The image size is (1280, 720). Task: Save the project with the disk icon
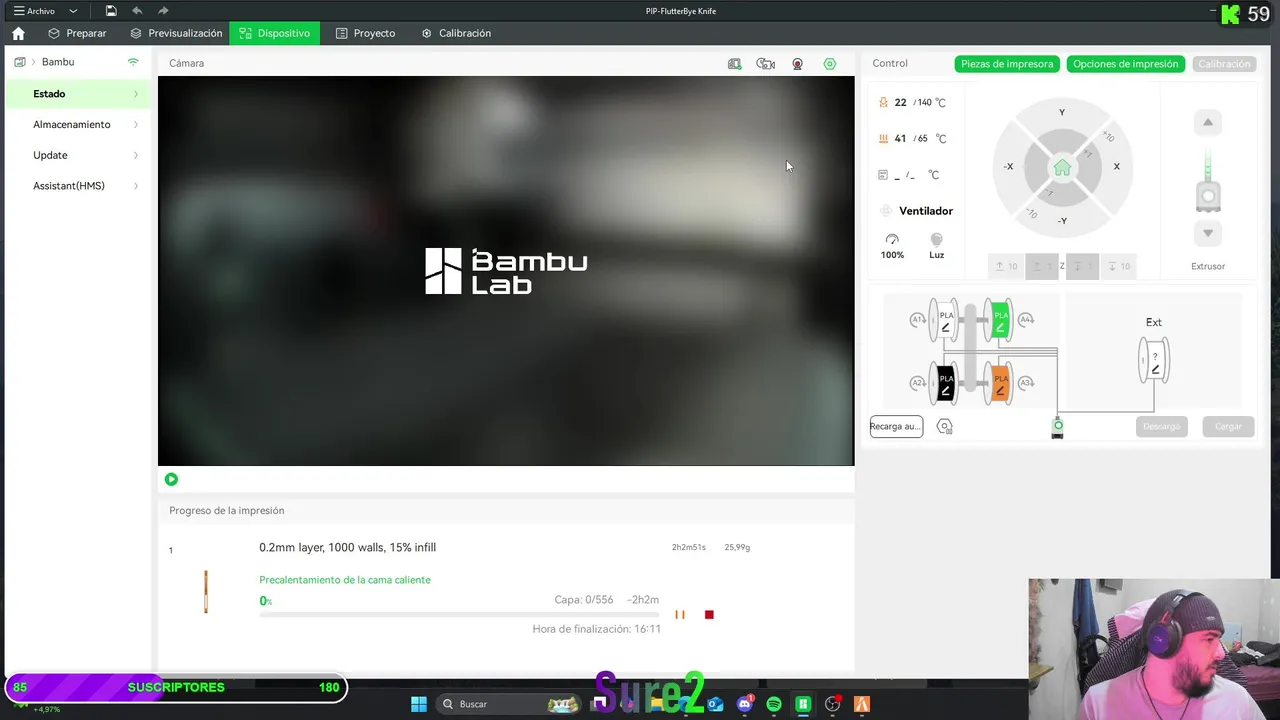tap(111, 11)
